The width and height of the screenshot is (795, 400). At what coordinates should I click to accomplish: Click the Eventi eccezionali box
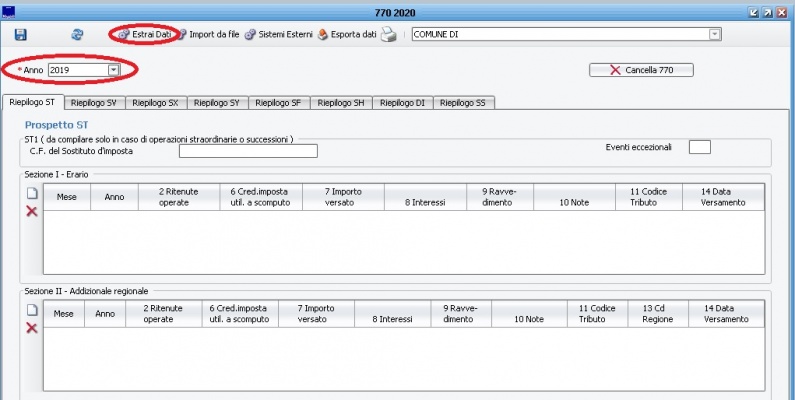tap(699, 147)
